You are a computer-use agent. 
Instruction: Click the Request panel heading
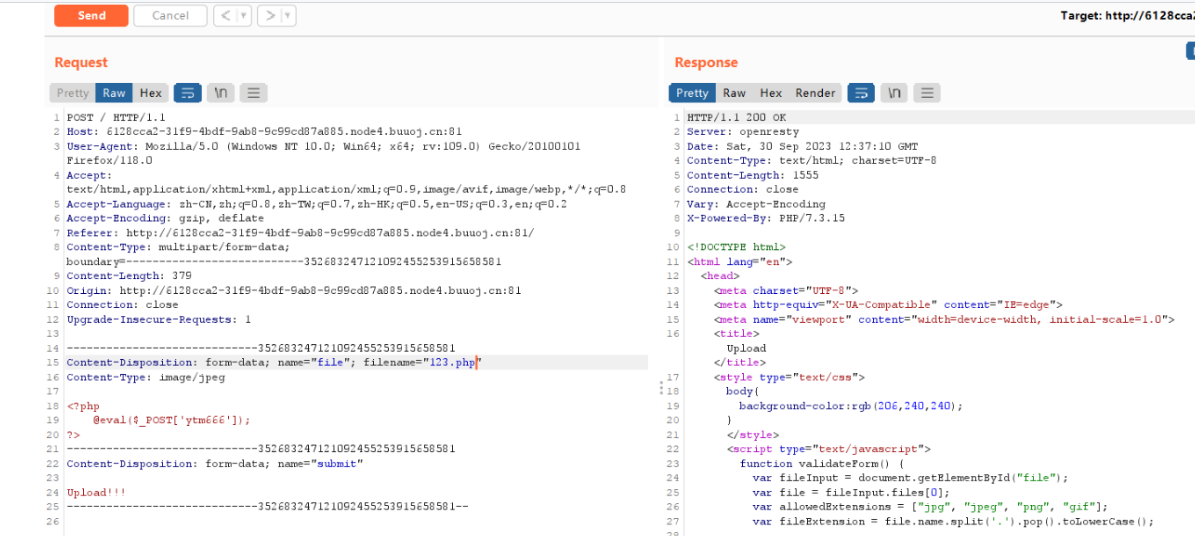click(x=81, y=63)
